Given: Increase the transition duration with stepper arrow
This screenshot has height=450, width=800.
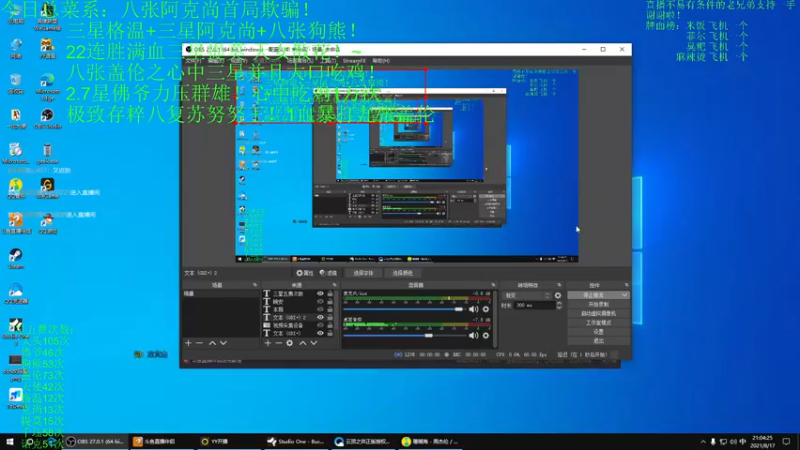Looking at the screenshot, I should [559, 303].
